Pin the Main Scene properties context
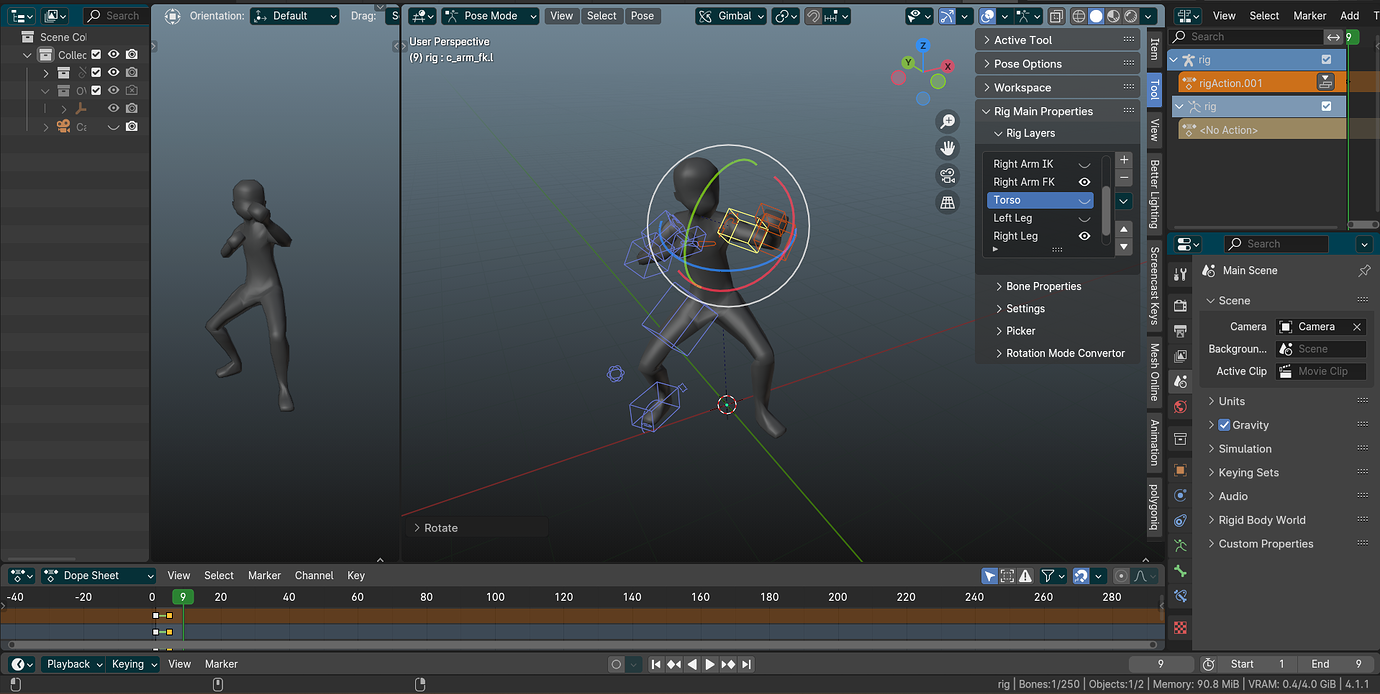Screen dimensions: 1380x694 (x=1364, y=271)
